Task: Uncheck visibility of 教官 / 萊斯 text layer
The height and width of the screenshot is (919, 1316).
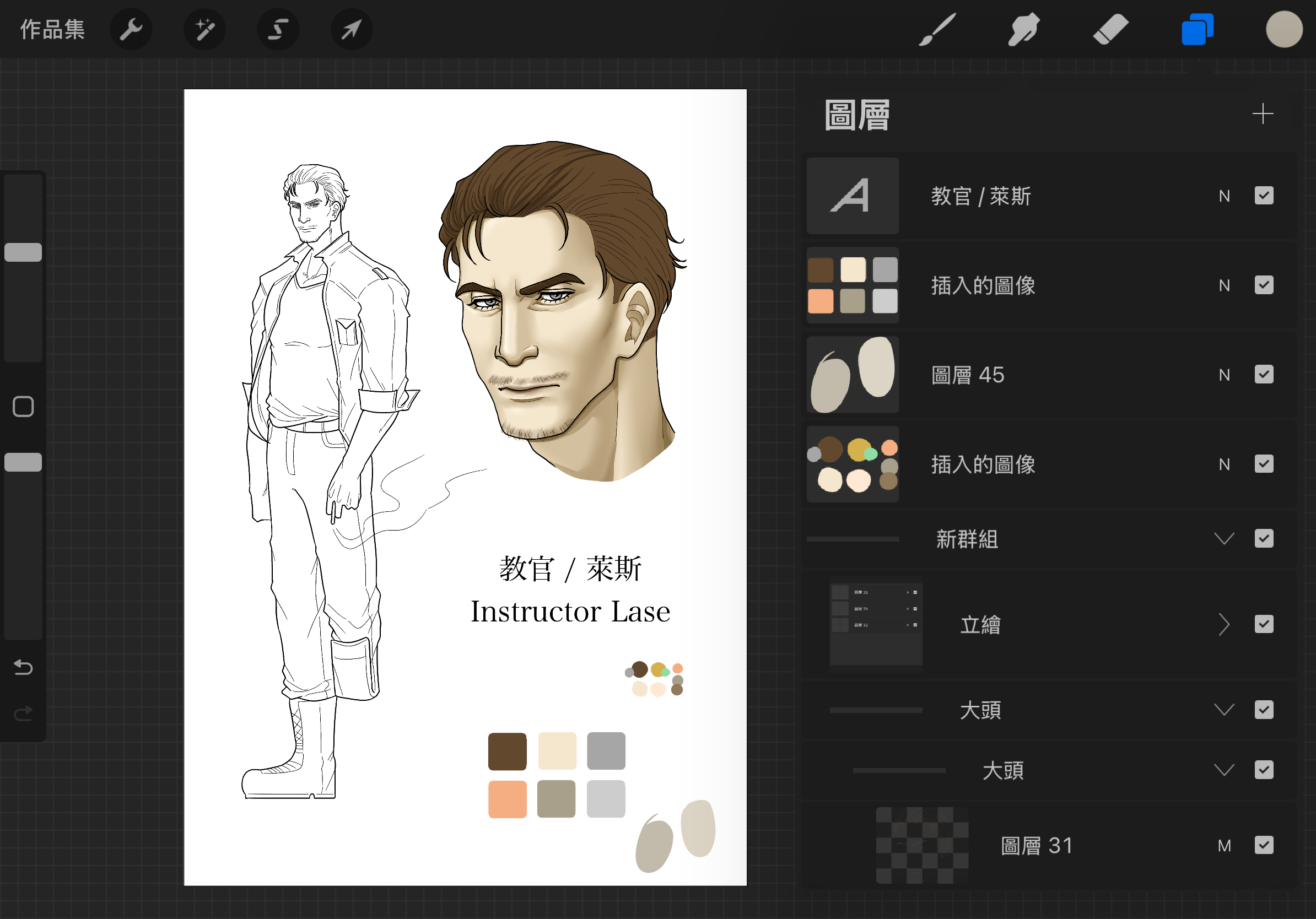Action: [1263, 196]
